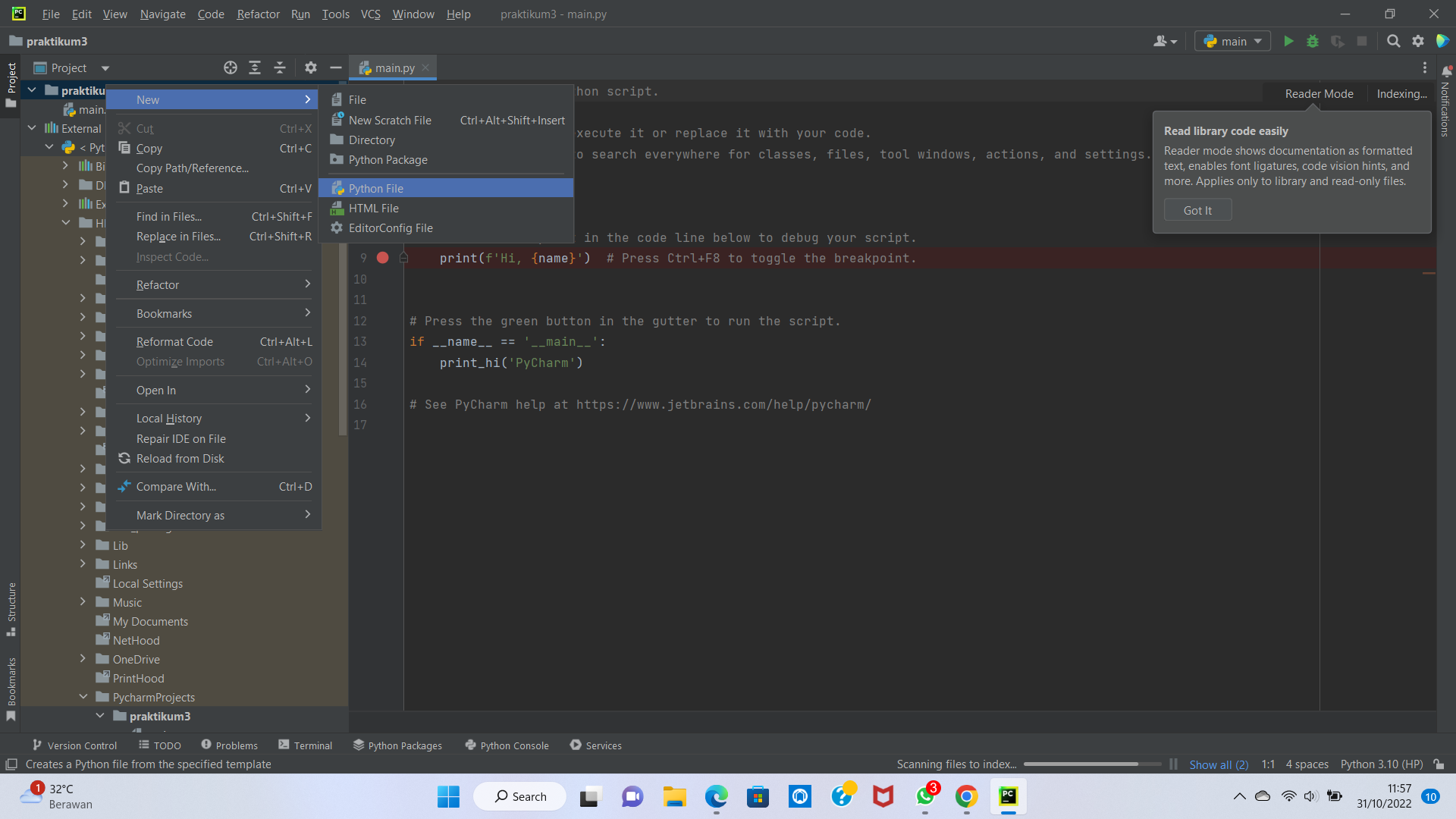Open the Refactor menu
Screen dimensions: 1456x819
[x=258, y=14]
